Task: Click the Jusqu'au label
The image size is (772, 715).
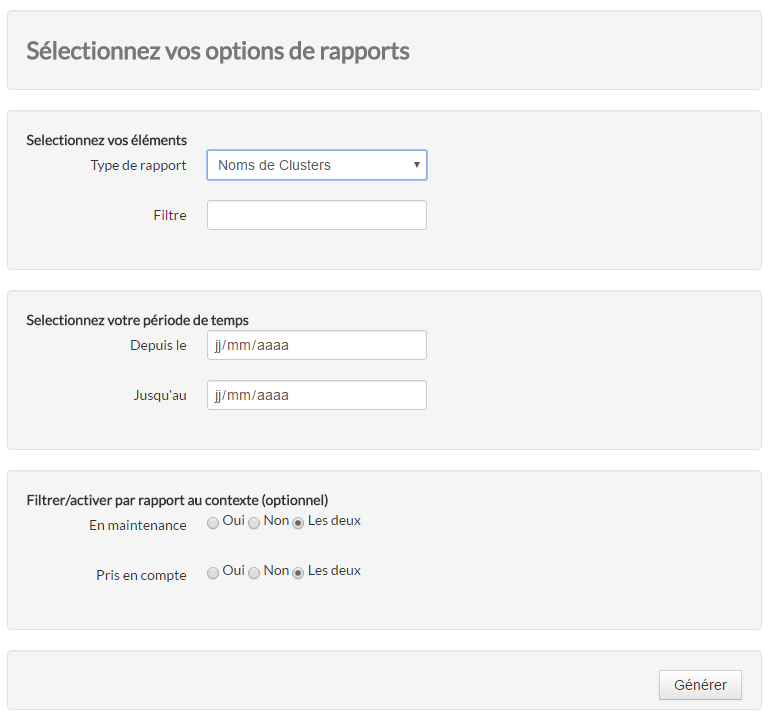Action: tap(159, 395)
